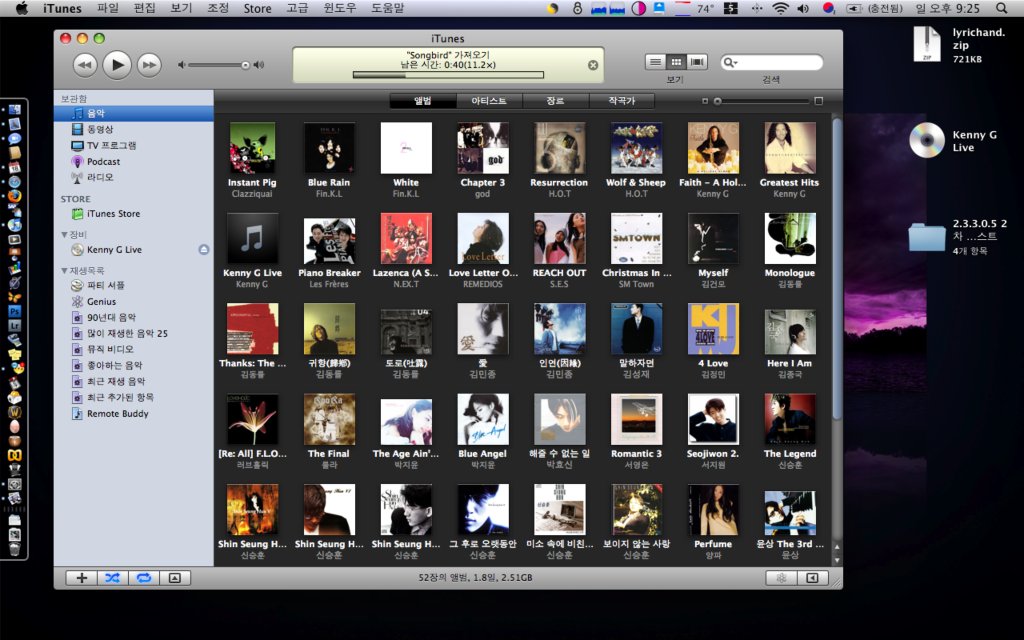Switch to list view
The width and height of the screenshot is (1024, 640).
point(656,62)
